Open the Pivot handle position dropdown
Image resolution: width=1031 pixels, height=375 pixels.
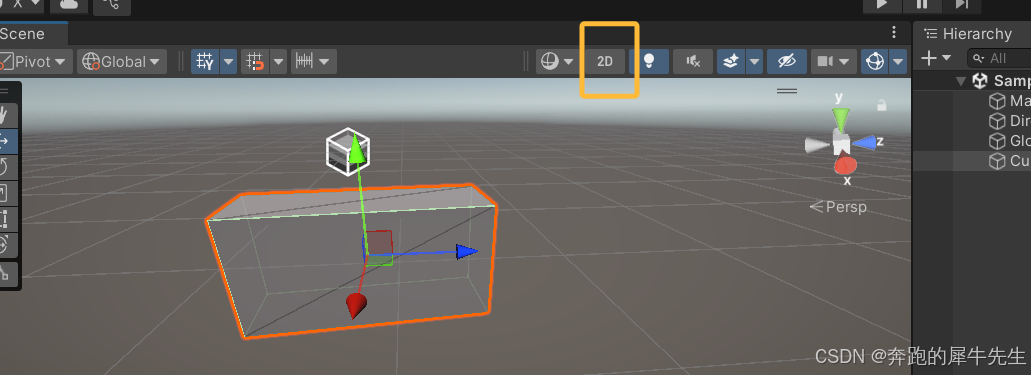(x=36, y=62)
